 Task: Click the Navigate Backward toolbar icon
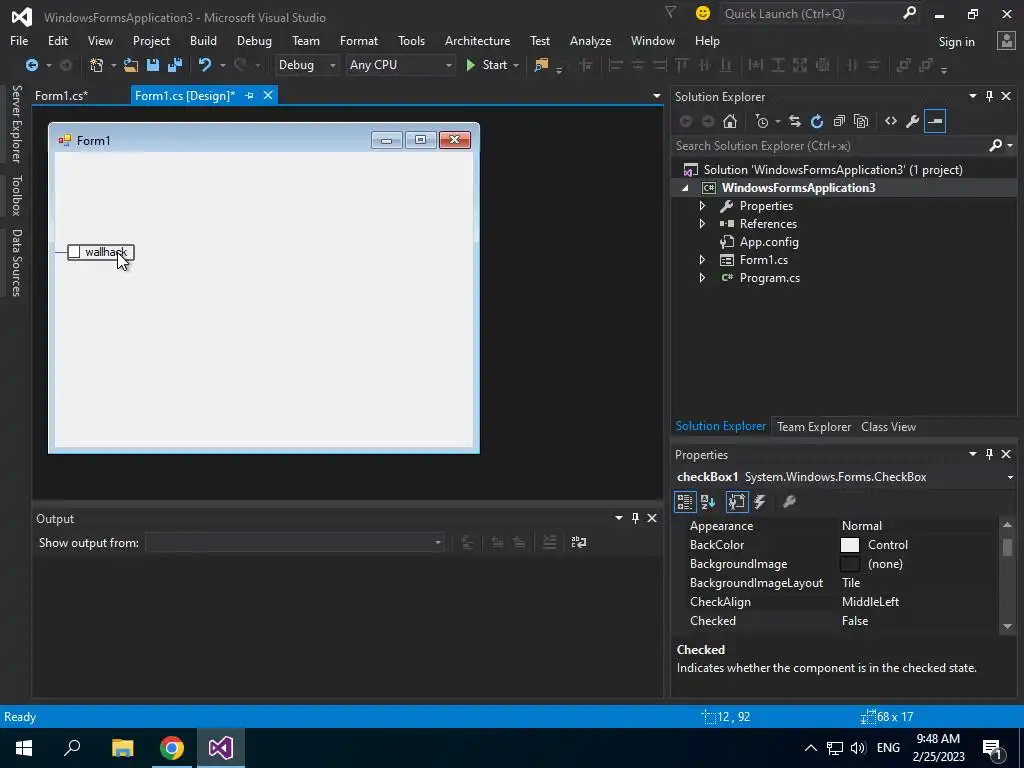31,65
